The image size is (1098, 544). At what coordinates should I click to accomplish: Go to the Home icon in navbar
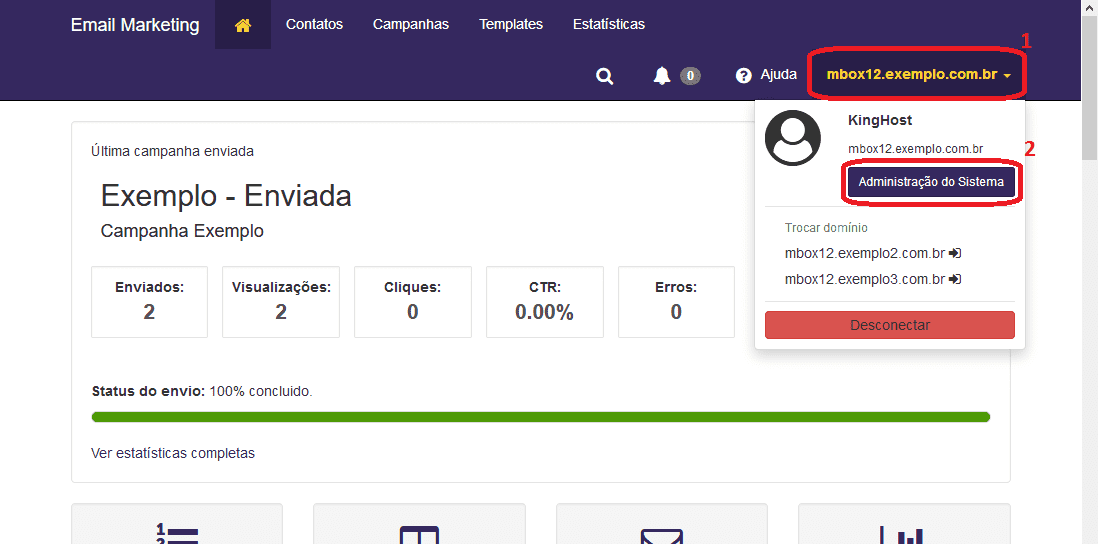click(243, 25)
